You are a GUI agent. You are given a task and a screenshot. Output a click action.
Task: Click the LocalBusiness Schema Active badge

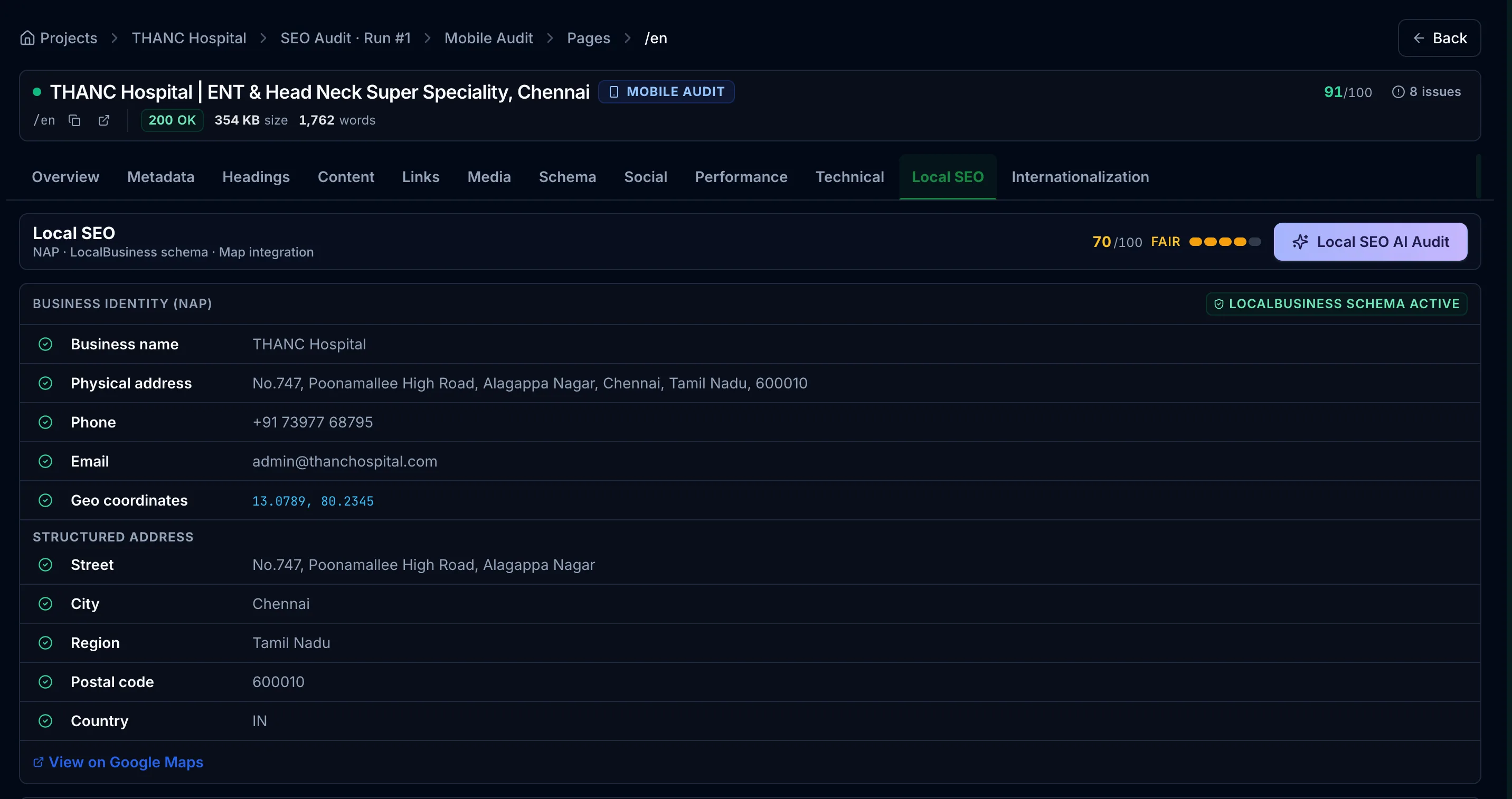tap(1337, 304)
